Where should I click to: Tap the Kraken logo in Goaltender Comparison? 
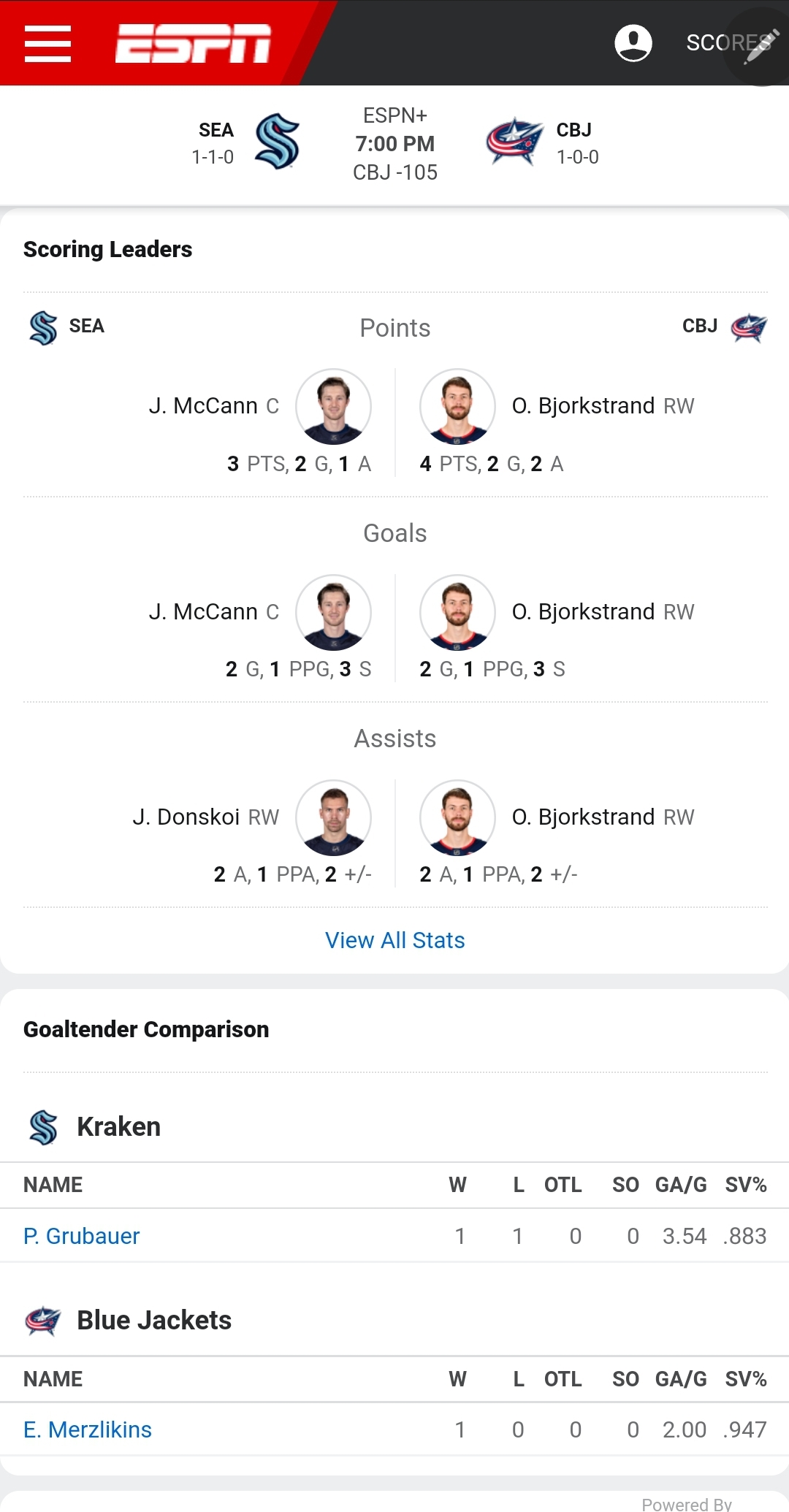43,1127
